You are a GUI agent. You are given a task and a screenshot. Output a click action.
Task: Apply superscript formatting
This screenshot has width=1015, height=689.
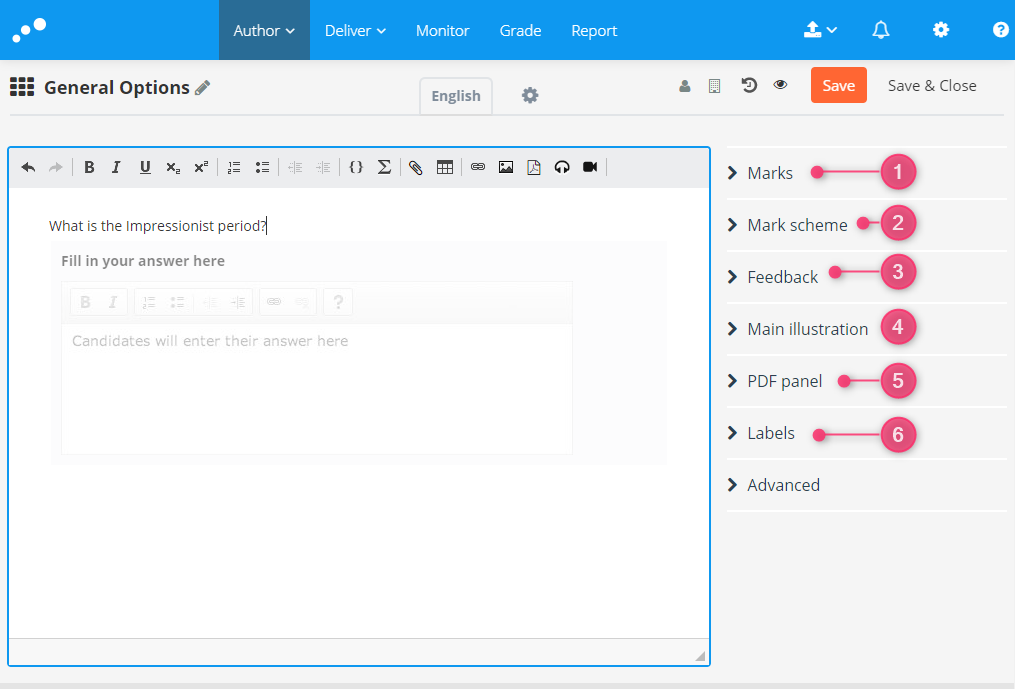[201, 167]
